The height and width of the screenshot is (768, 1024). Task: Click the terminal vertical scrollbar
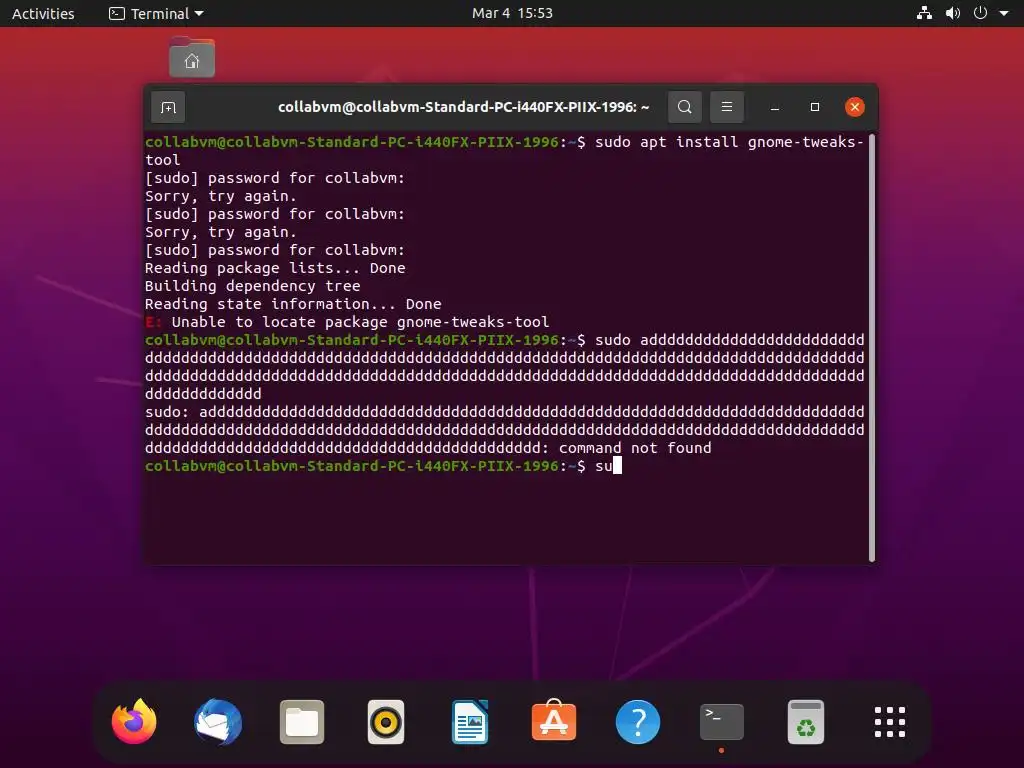click(x=871, y=348)
